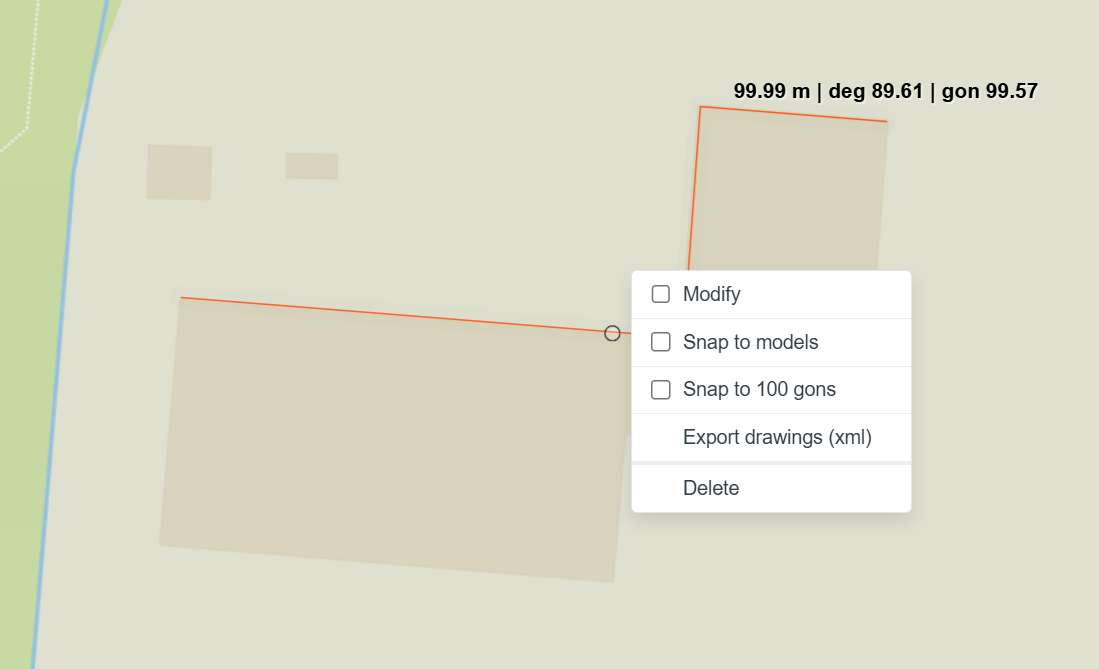The image size is (1099, 669).
Task: Toggle the Snap to models checkbox
Action: tap(660, 342)
